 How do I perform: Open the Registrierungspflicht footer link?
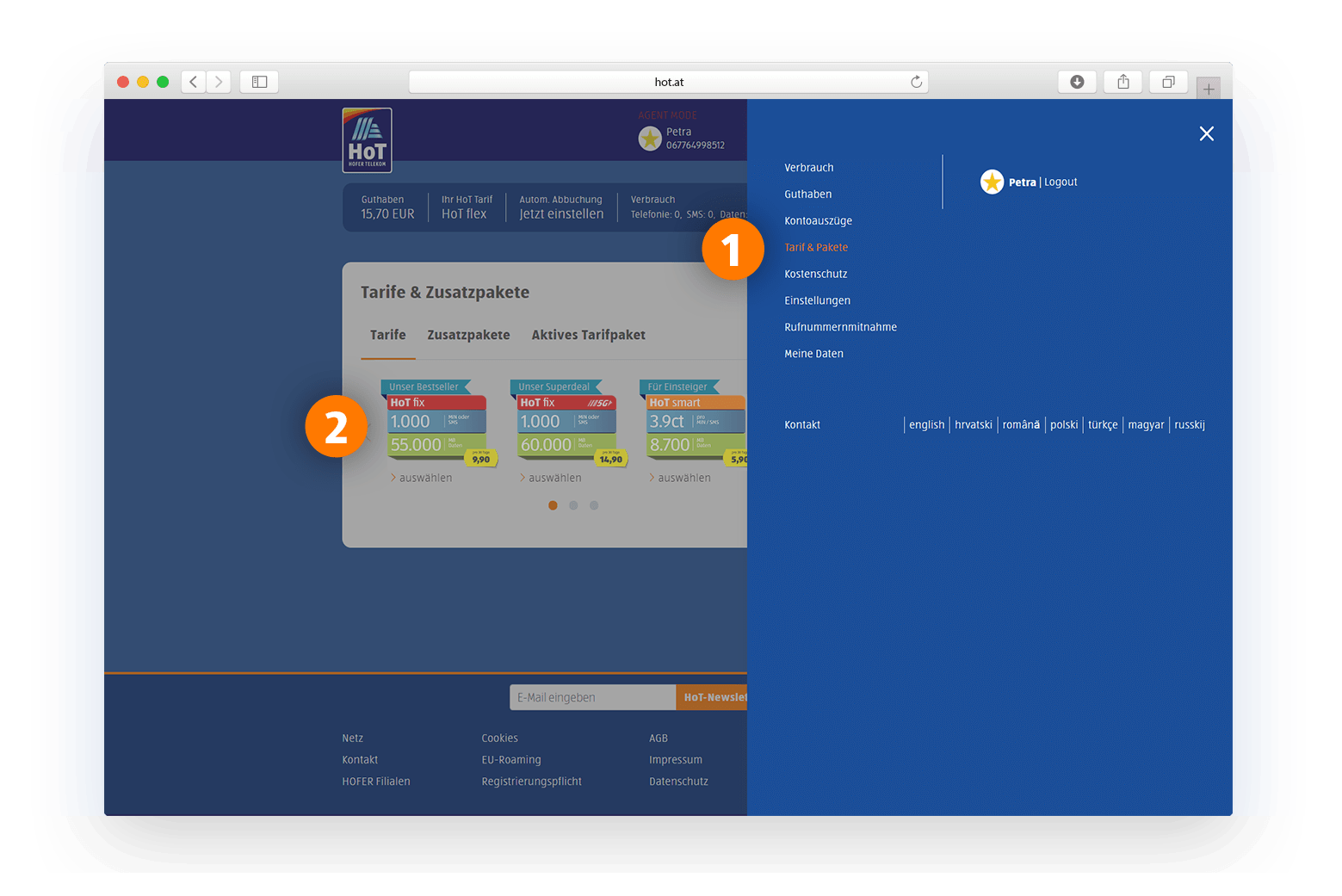[x=531, y=782]
